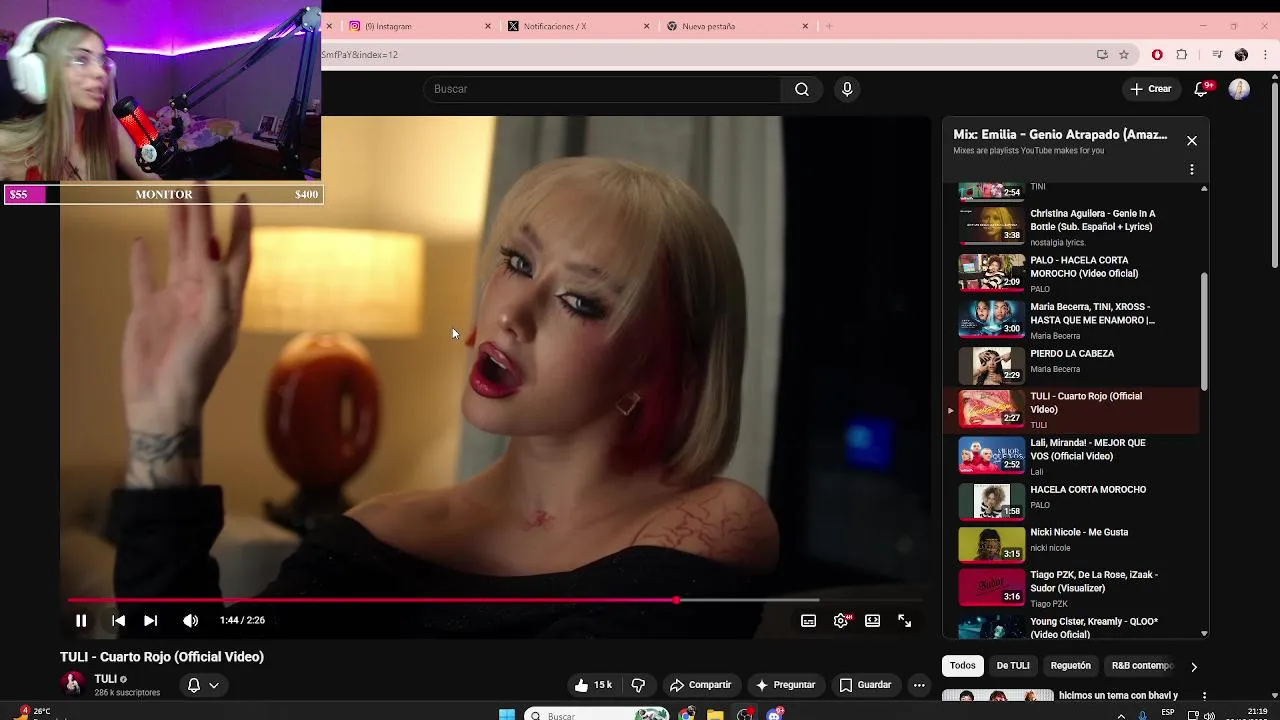Select the Reguetón filter chip
This screenshot has width=1280, height=720.
click(x=1070, y=665)
